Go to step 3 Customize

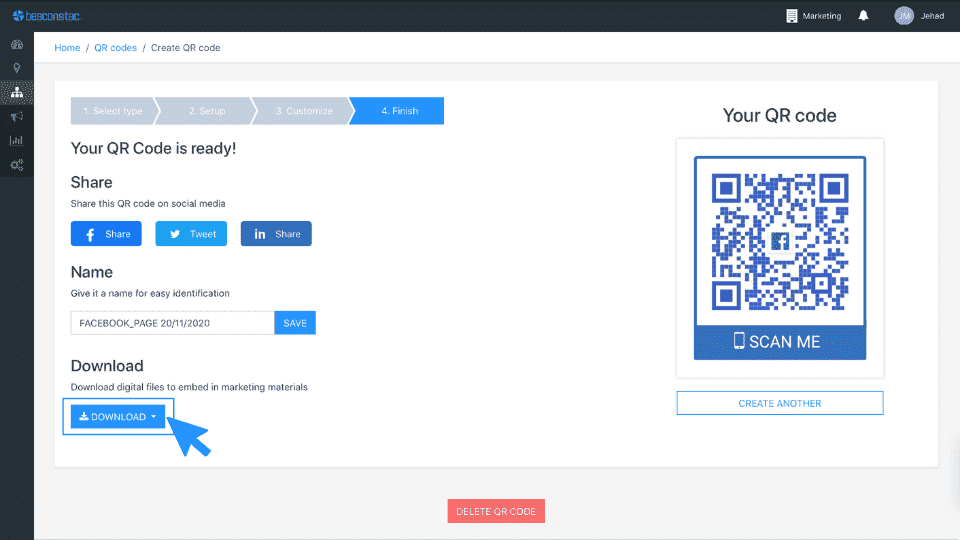point(304,111)
